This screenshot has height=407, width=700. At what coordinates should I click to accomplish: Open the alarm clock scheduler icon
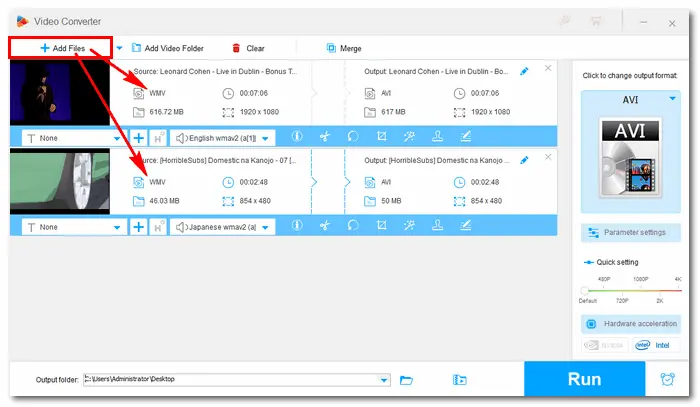click(x=667, y=379)
